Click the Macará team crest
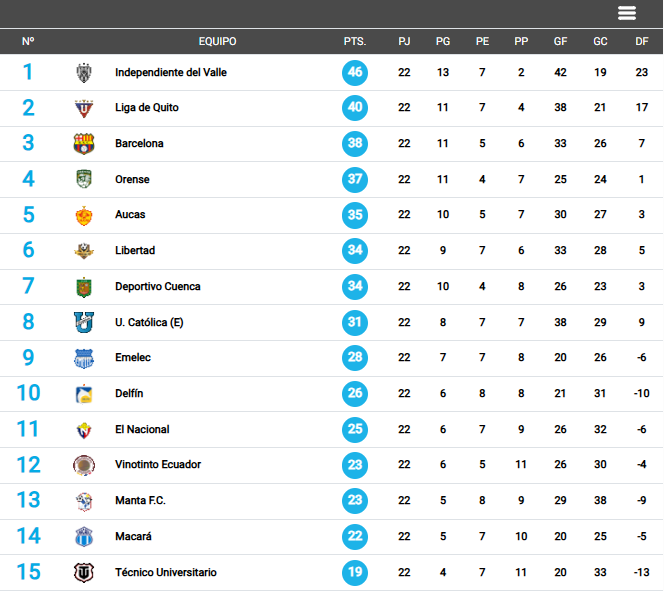This screenshot has width=664, height=591. click(84, 537)
